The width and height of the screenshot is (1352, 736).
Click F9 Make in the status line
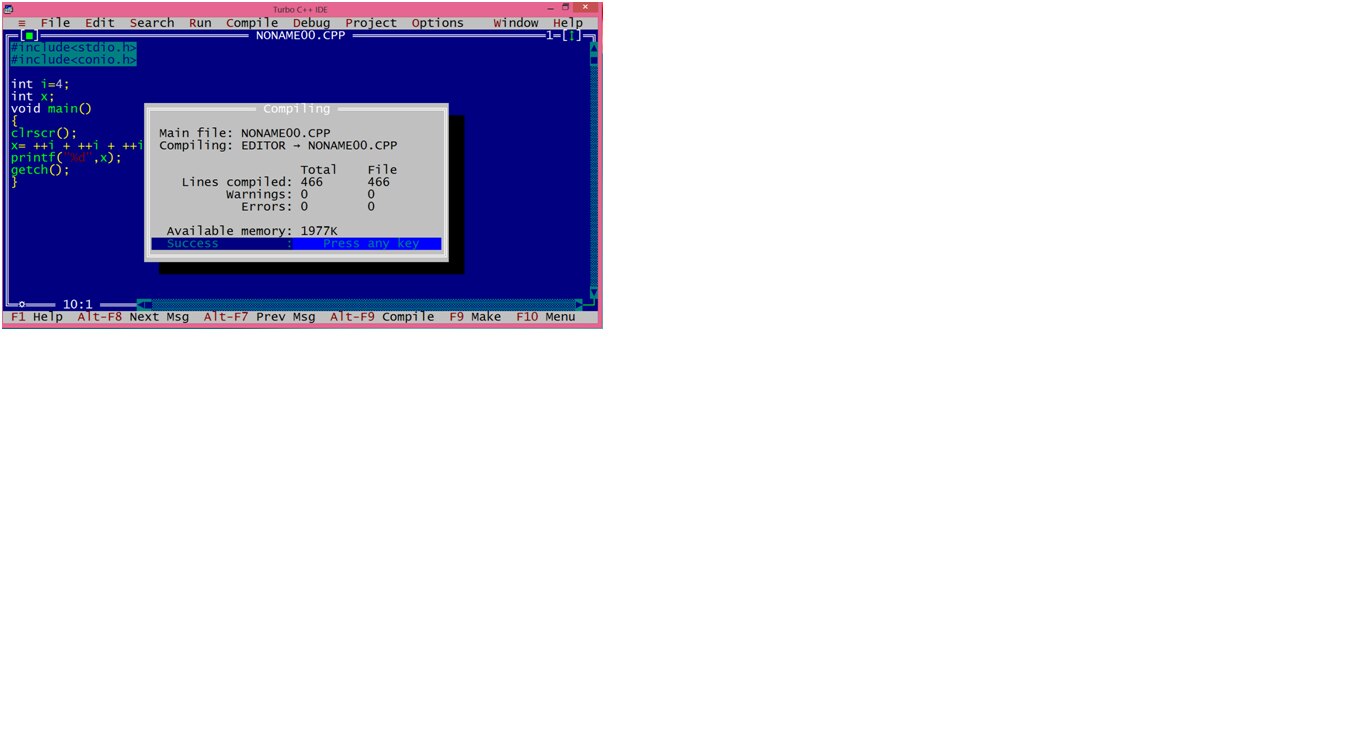point(475,317)
